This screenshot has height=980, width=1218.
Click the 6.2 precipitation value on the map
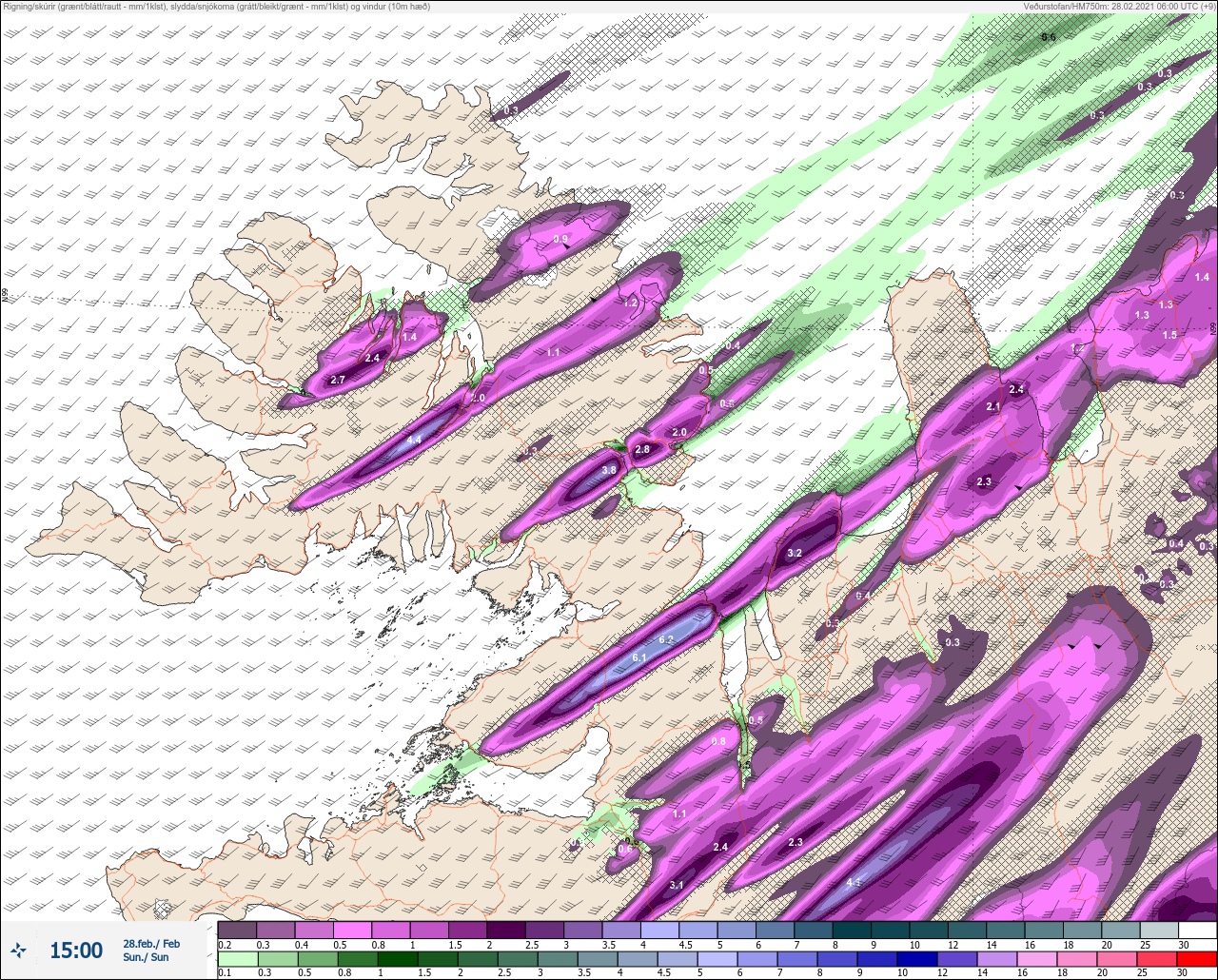click(x=666, y=639)
